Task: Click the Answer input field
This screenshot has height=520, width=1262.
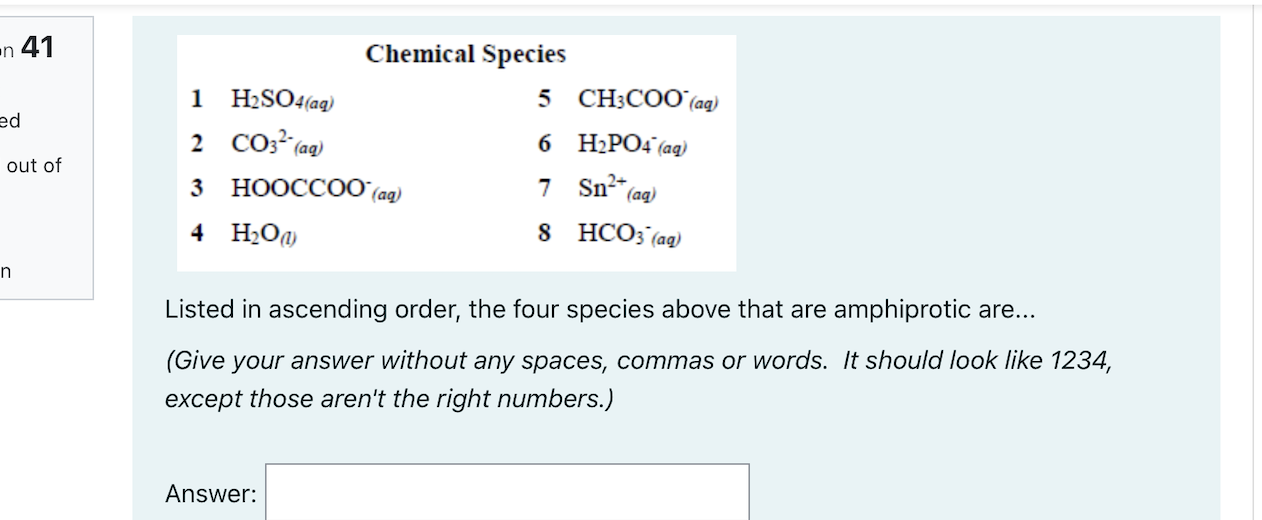Action: tap(507, 492)
